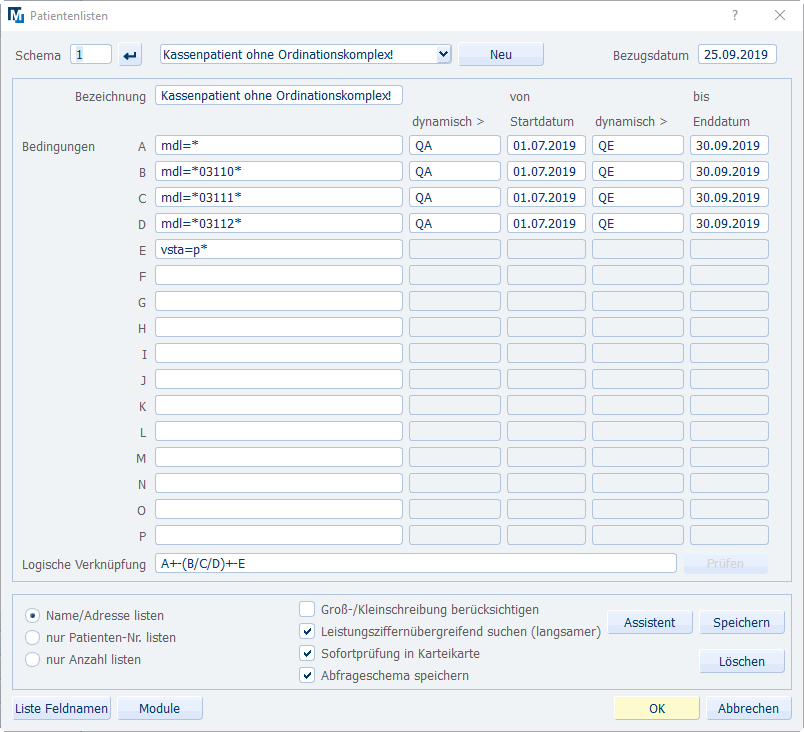This screenshot has width=804, height=732.
Task: Click the help question mark in title bar
Action: coord(735,16)
